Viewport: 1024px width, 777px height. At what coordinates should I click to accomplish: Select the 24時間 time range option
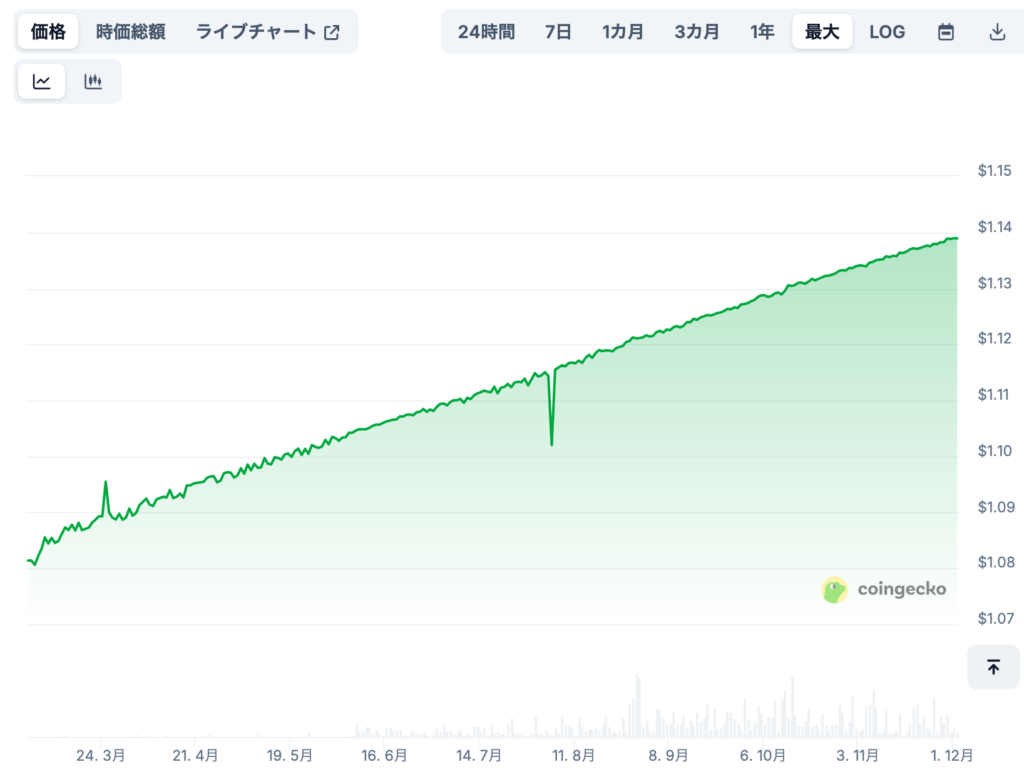pyautogui.click(x=484, y=31)
